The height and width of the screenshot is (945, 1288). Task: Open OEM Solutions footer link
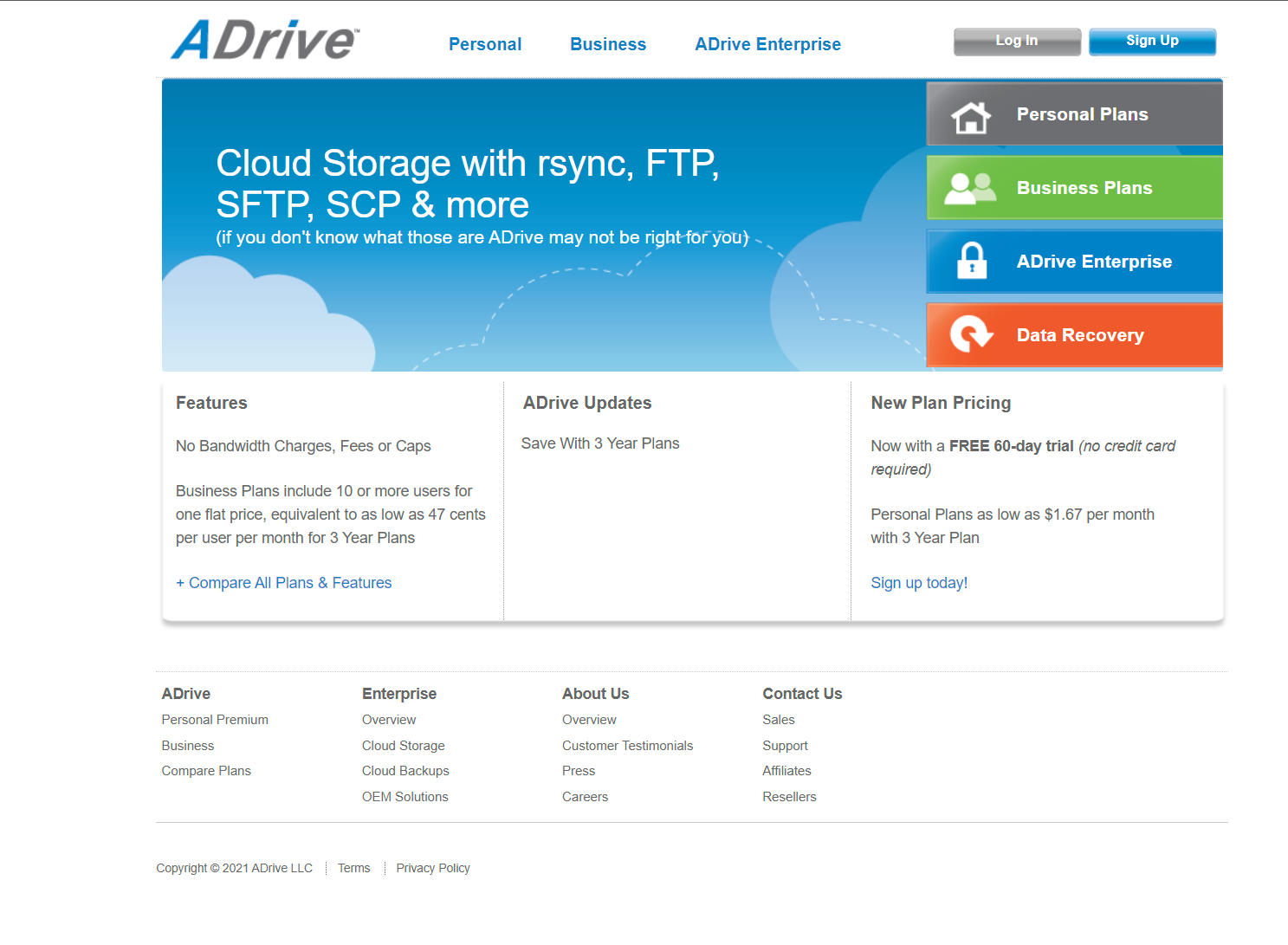pos(405,797)
